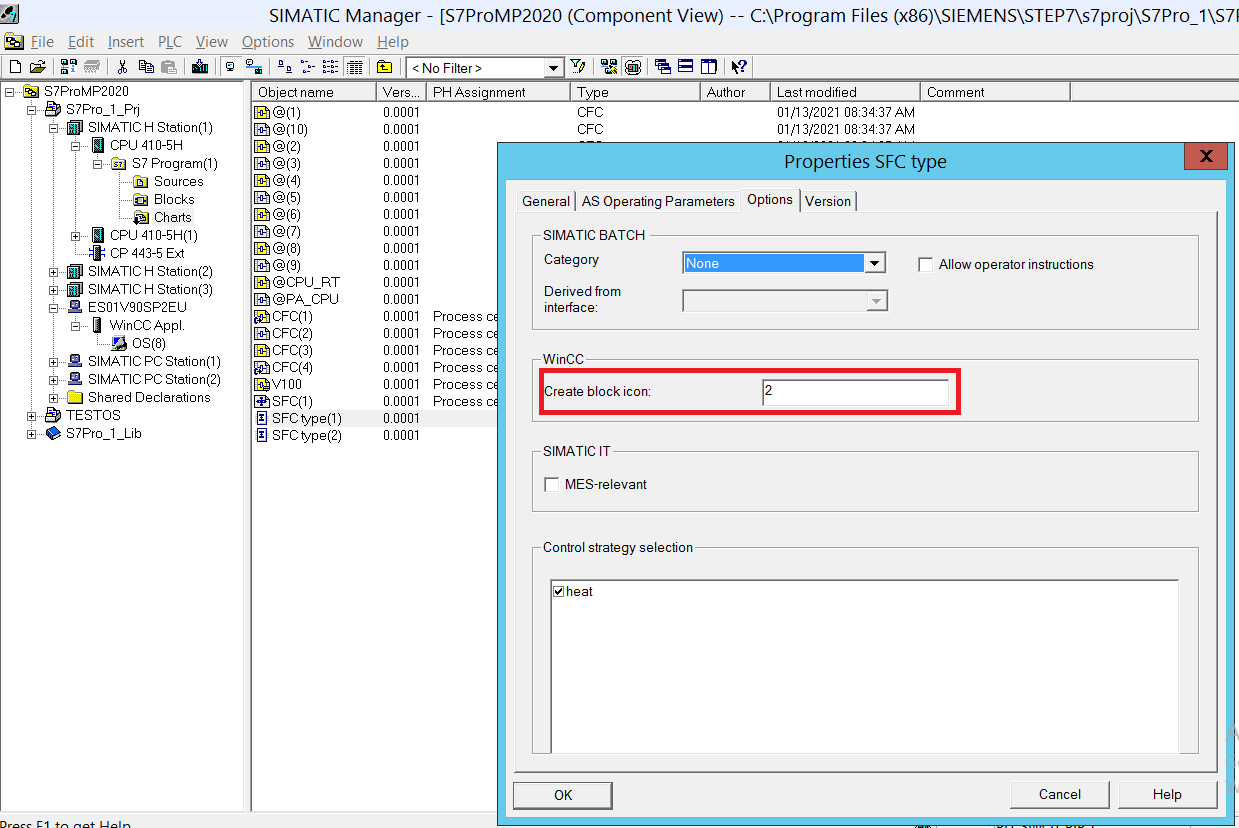Click the SIMATIC Manager menu bar icon
Viewport: 1239px width, 828px height.
[13, 42]
